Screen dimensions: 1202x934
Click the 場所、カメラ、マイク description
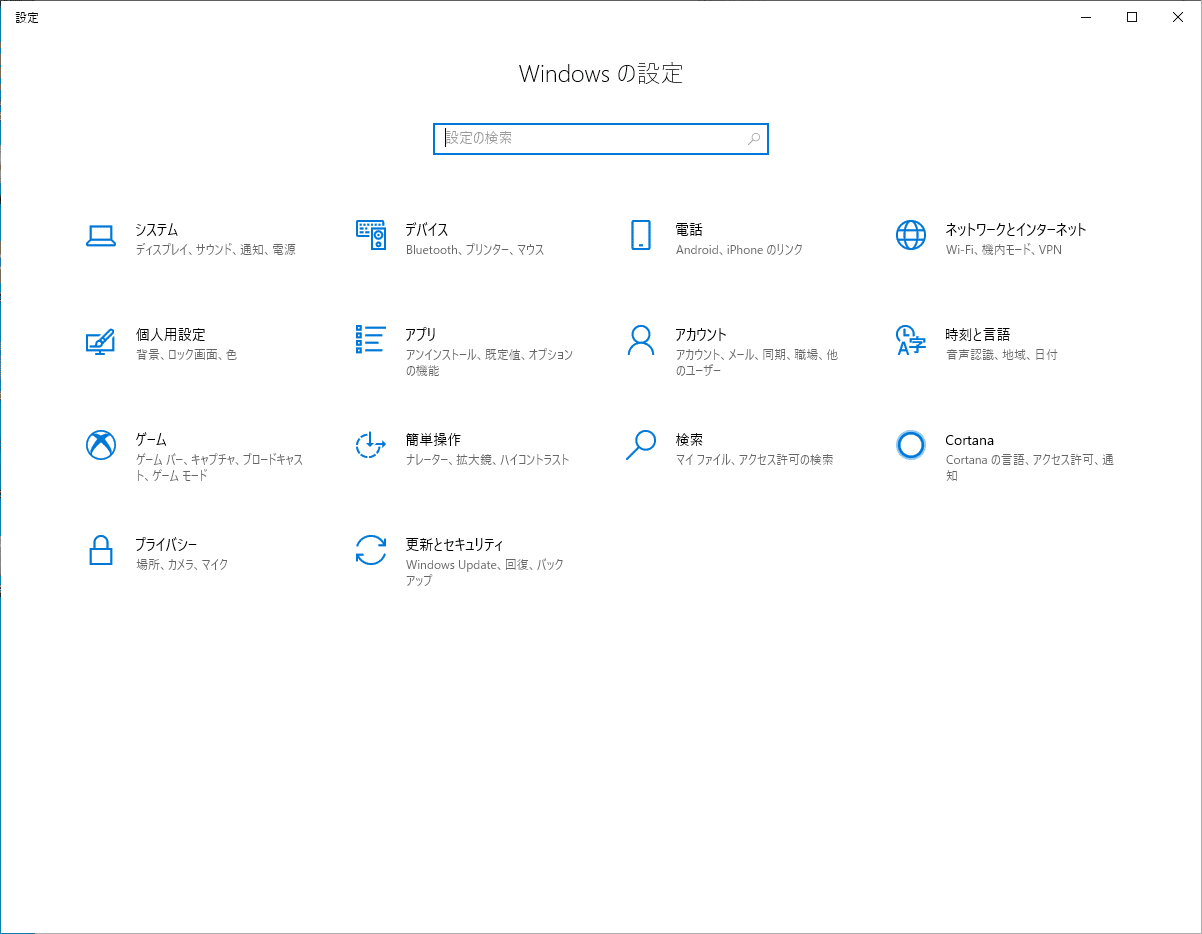click(x=182, y=565)
